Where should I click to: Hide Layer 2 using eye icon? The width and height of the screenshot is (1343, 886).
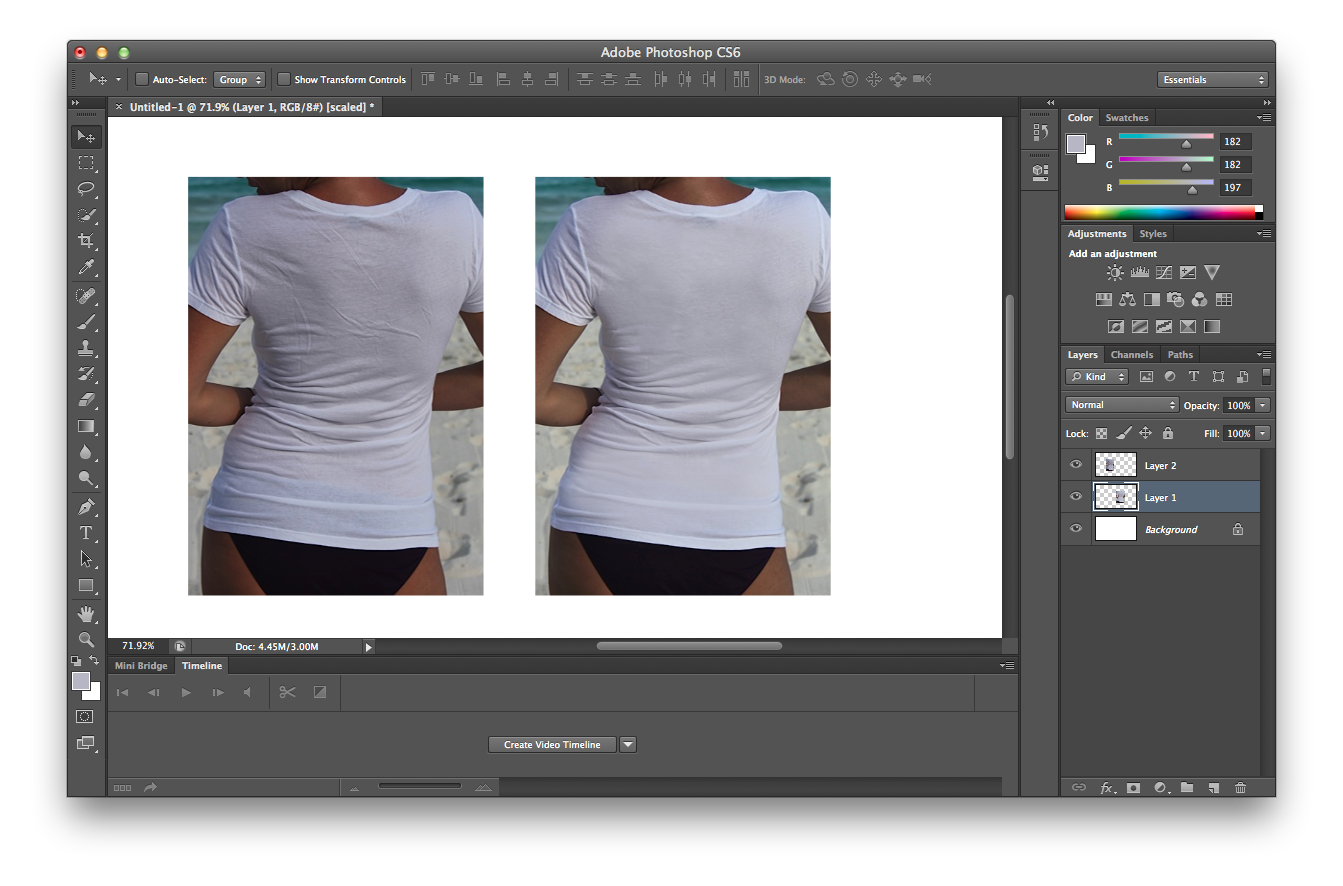tap(1076, 465)
